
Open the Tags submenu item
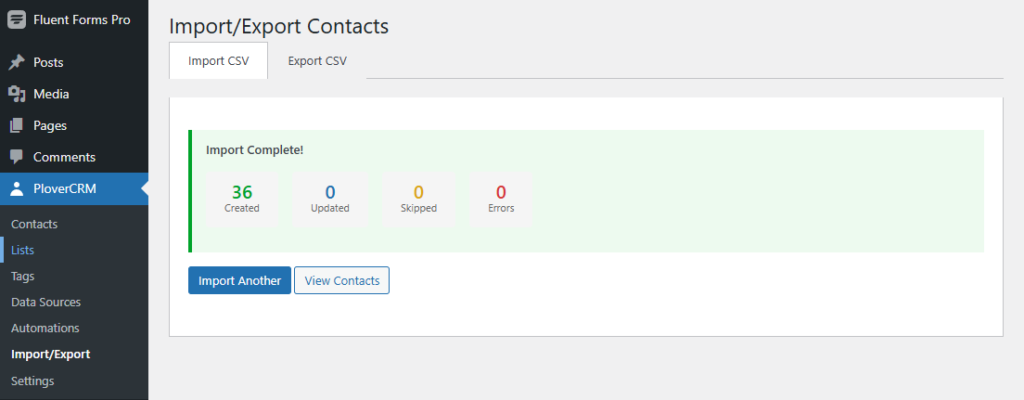(x=24, y=276)
